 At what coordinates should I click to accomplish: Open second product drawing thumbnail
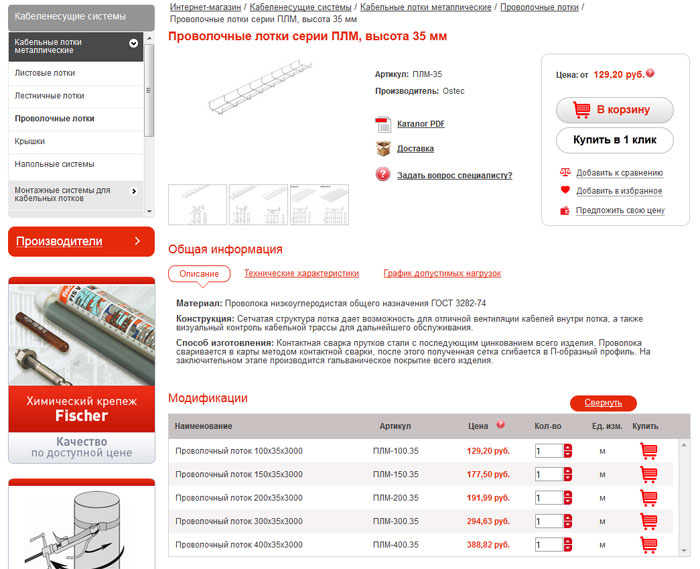[x=258, y=204]
